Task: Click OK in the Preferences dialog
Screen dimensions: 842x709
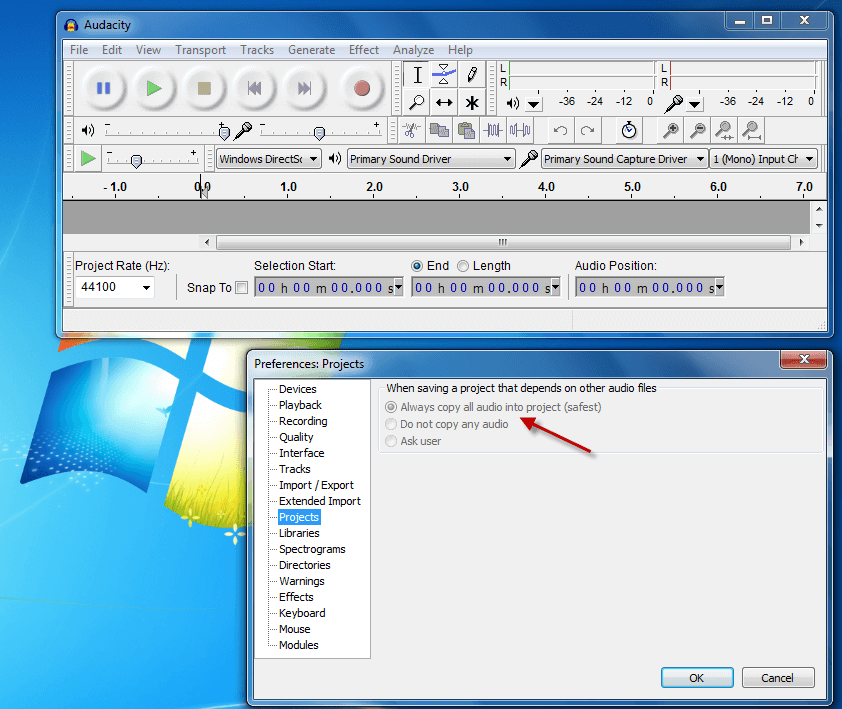Action: pos(697,678)
